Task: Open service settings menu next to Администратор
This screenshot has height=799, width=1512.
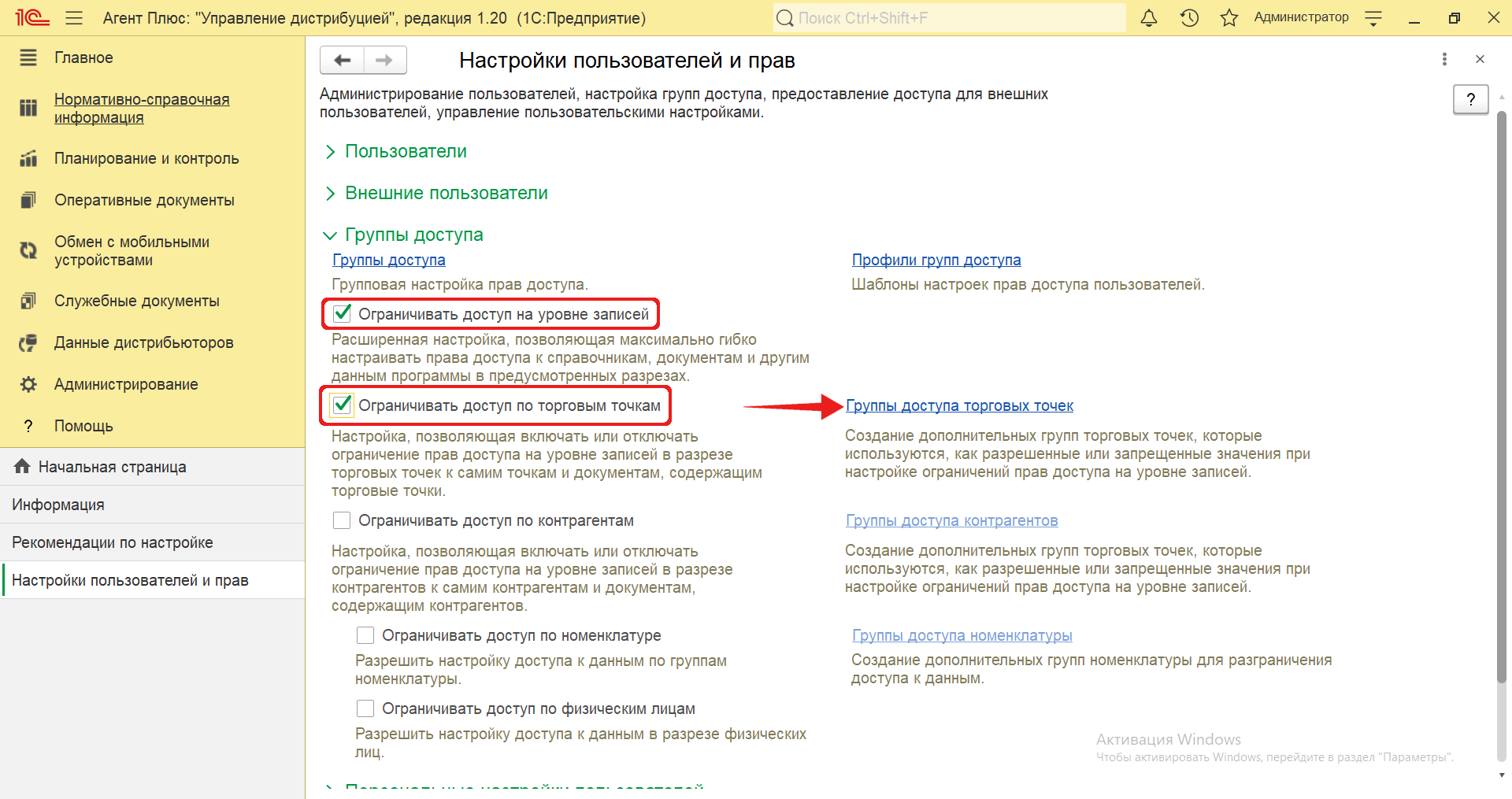Action: pyautogui.click(x=1373, y=18)
